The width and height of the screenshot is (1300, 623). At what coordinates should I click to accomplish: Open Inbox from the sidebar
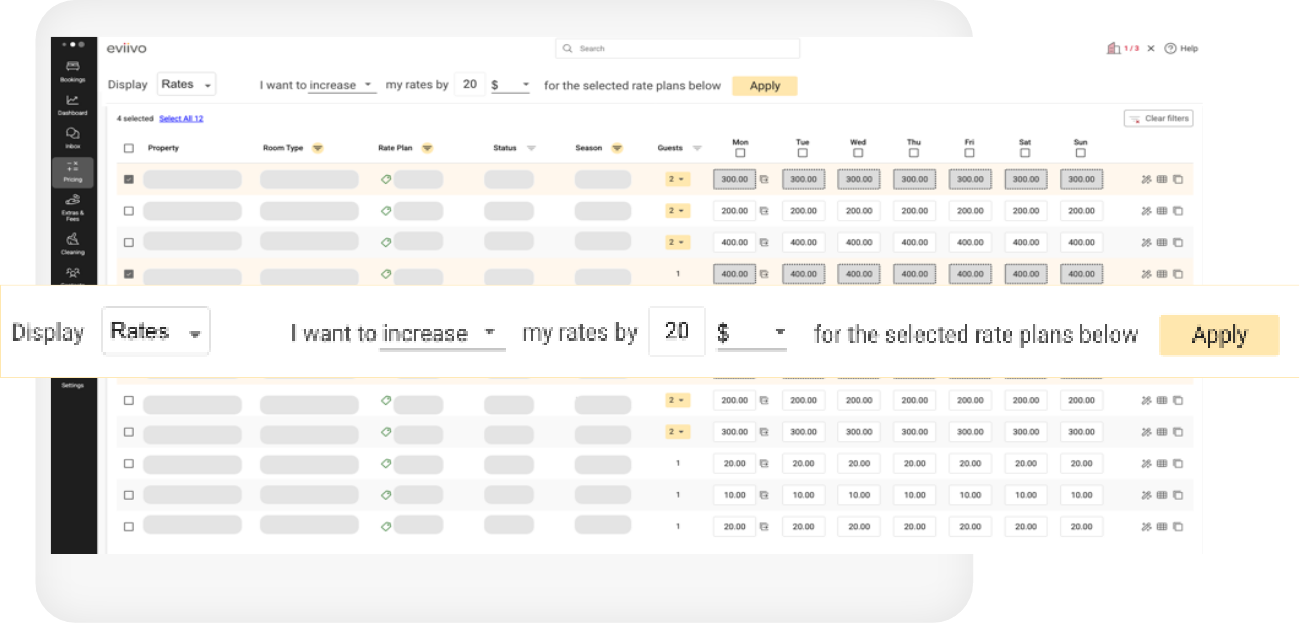[x=72, y=134]
